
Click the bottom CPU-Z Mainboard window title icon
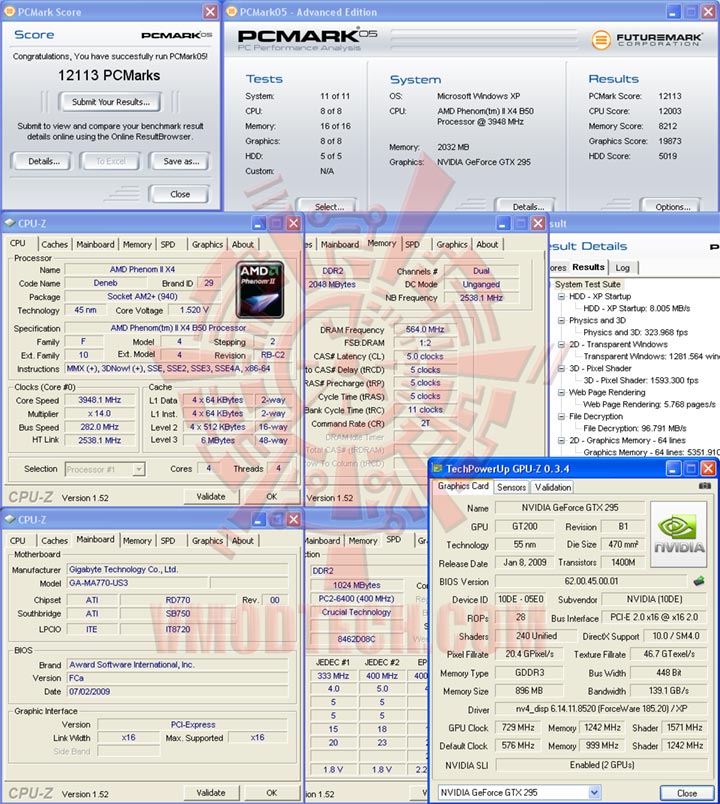point(9,519)
